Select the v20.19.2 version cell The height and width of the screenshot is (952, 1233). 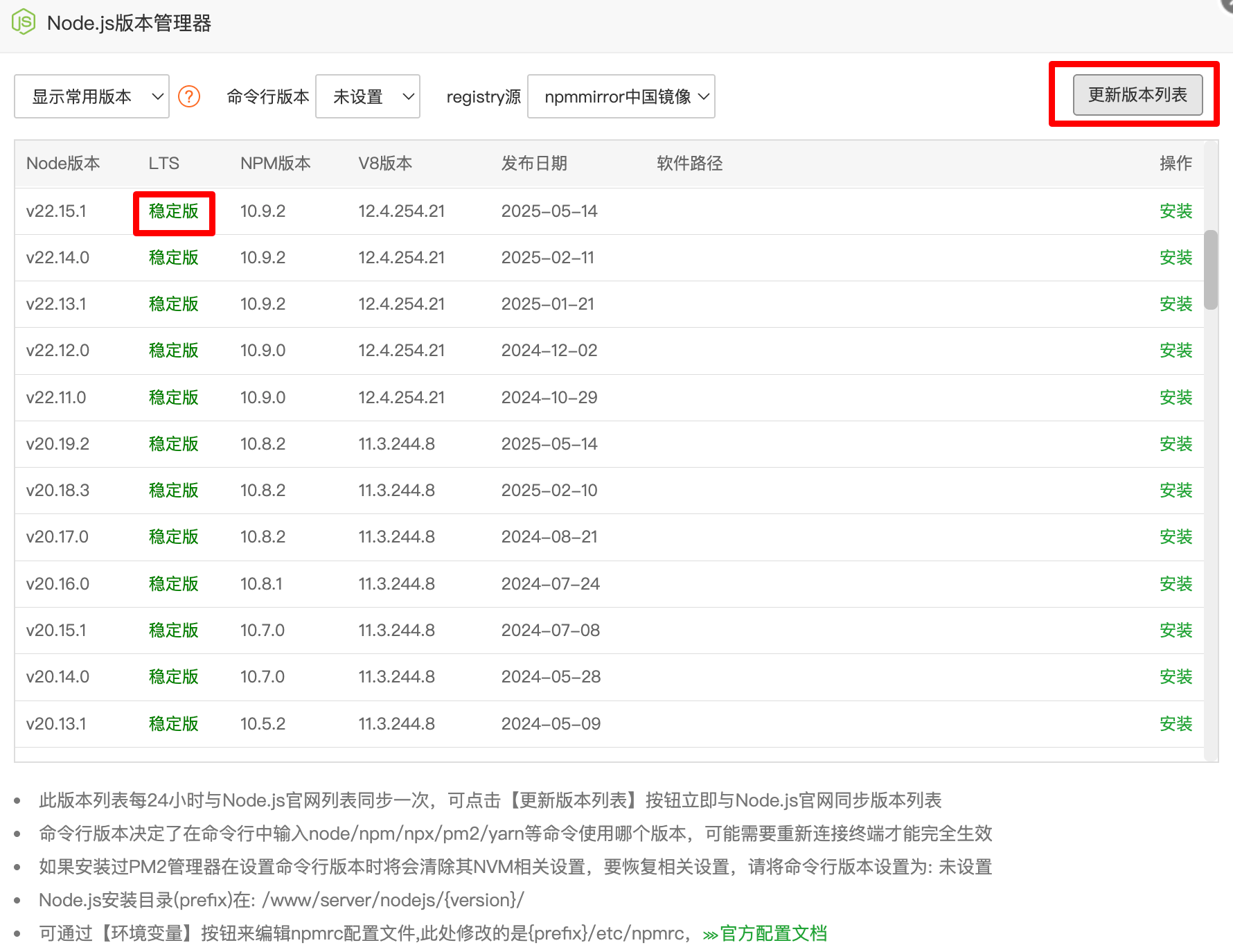point(58,444)
